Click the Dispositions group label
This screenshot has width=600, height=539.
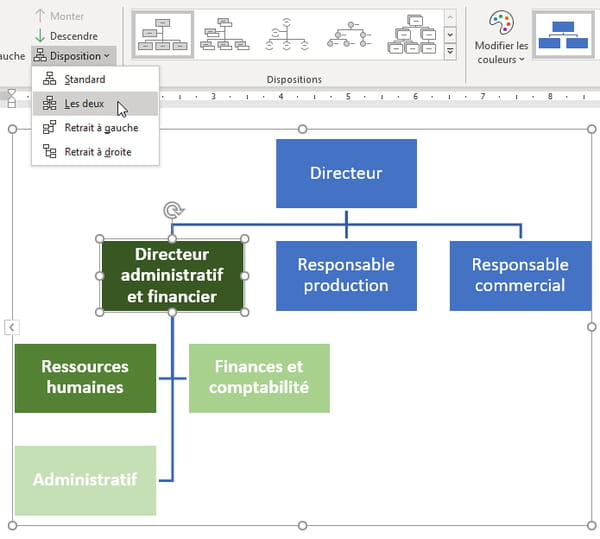click(x=294, y=80)
